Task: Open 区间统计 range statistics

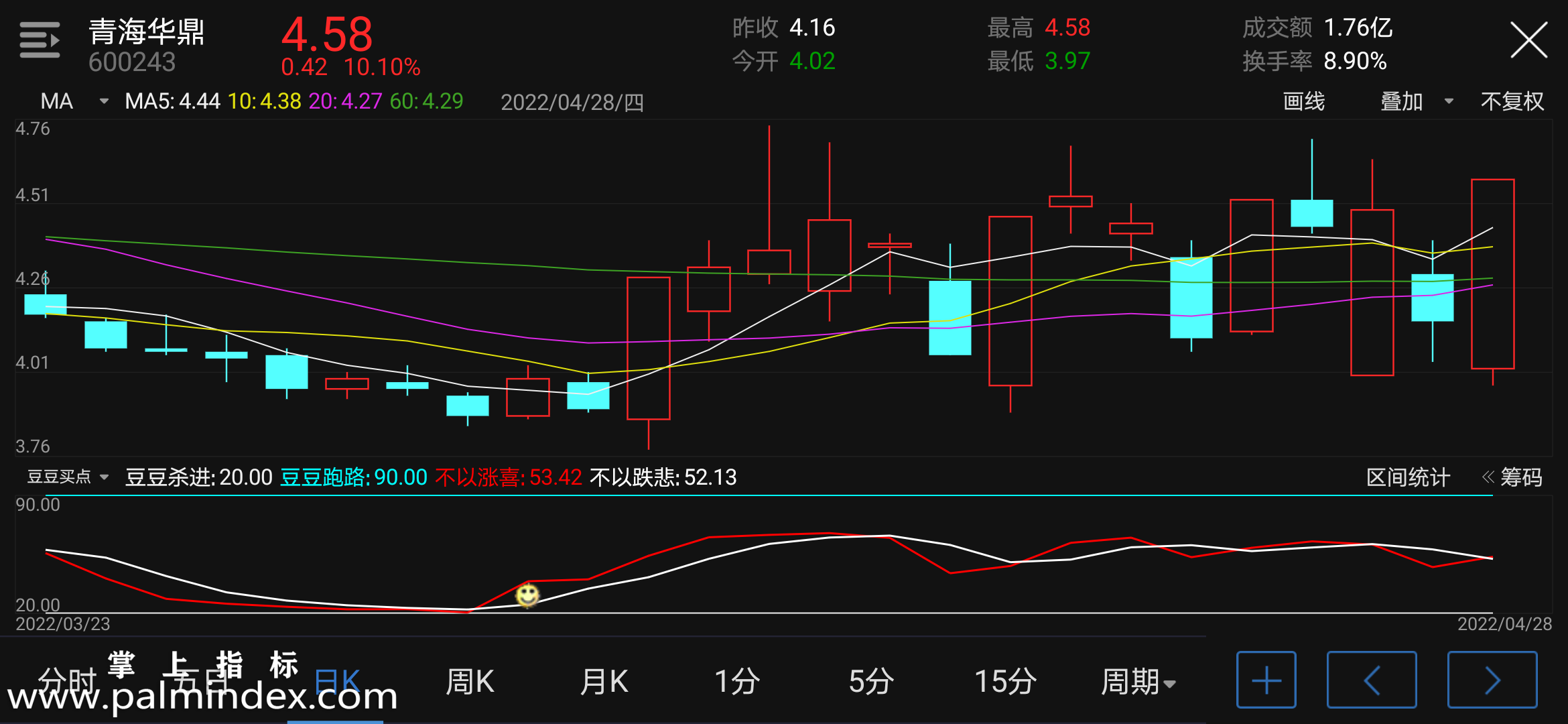Action: coord(1408,477)
